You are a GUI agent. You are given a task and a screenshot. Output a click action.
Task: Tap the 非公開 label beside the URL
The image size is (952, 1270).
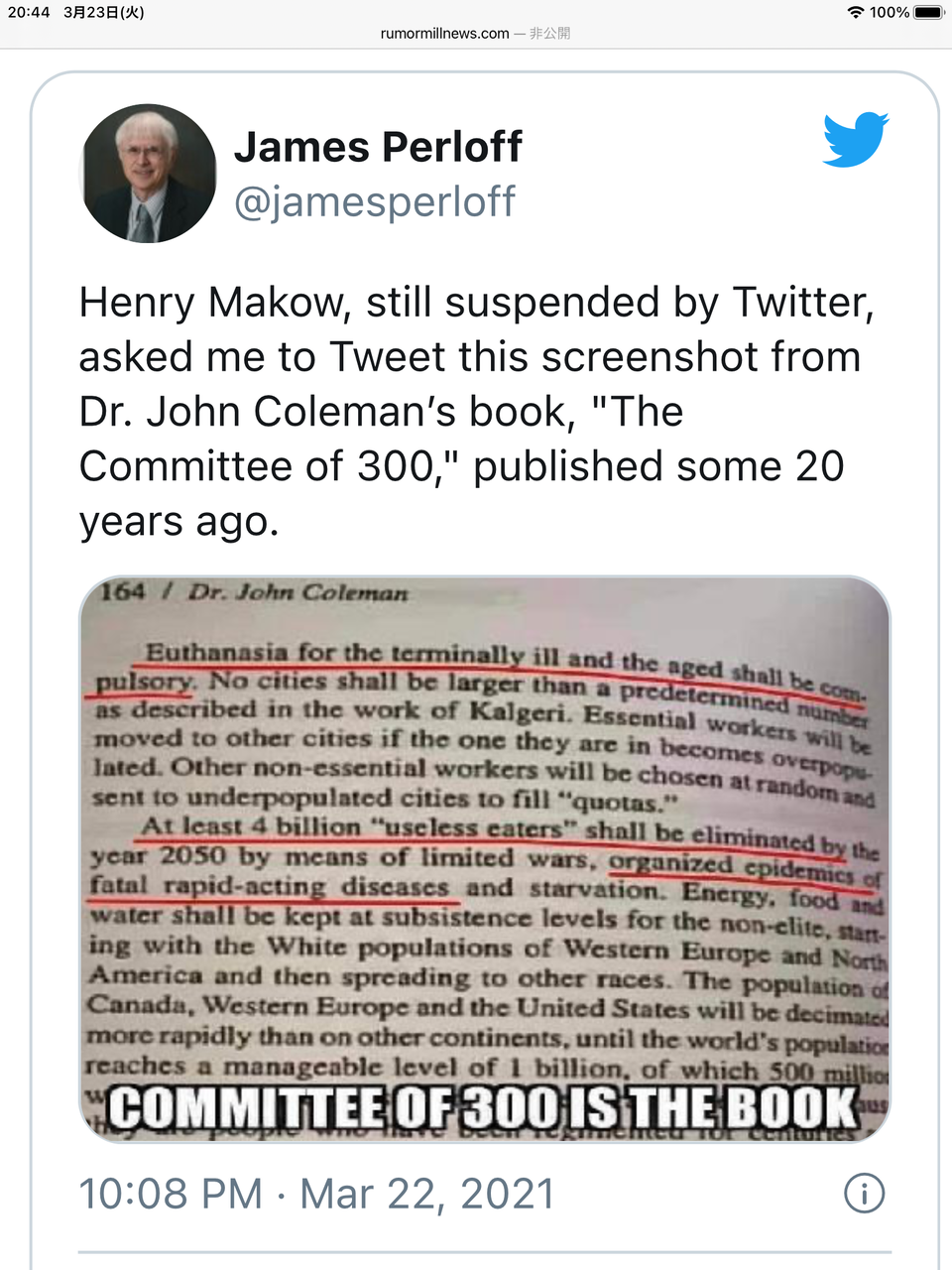549,33
